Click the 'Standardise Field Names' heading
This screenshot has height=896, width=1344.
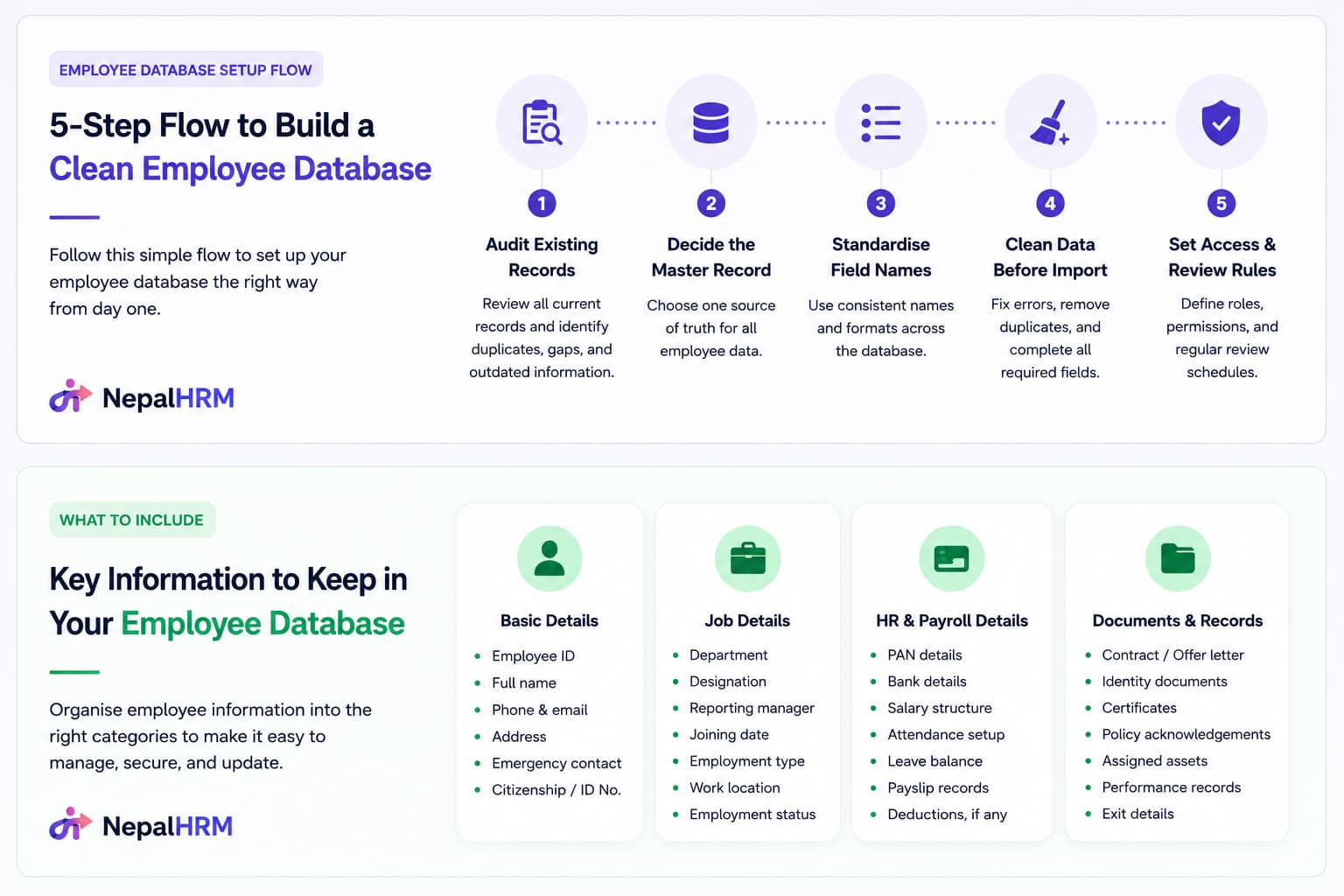[880, 257]
